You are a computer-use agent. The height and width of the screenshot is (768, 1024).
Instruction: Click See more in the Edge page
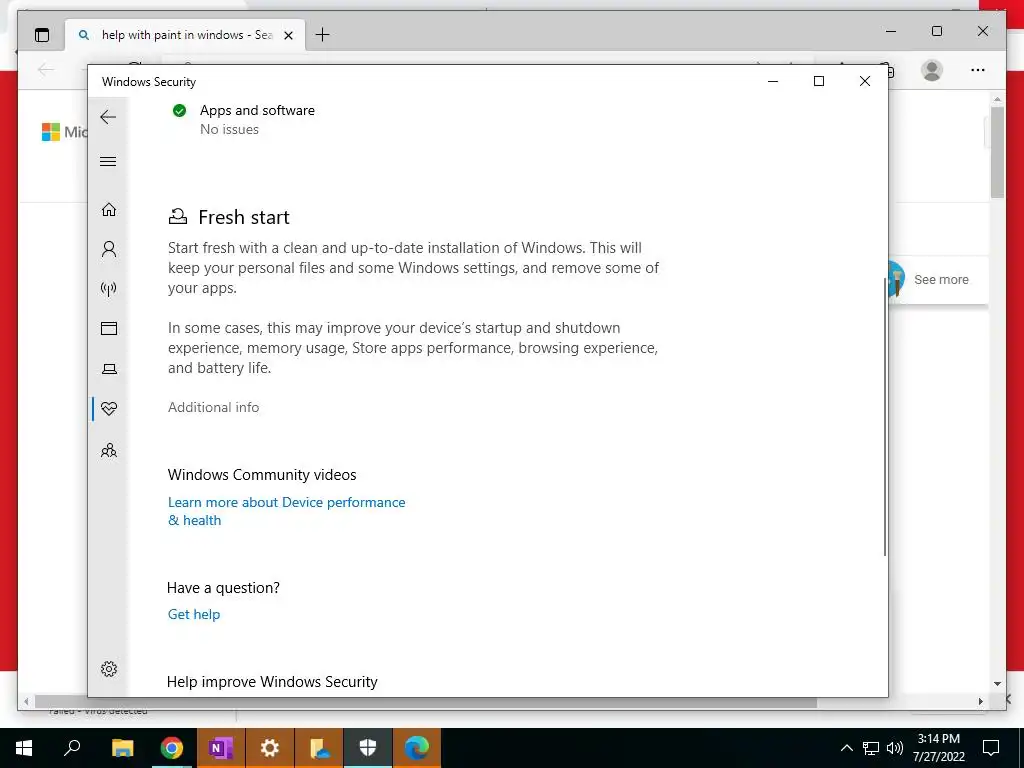(941, 280)
